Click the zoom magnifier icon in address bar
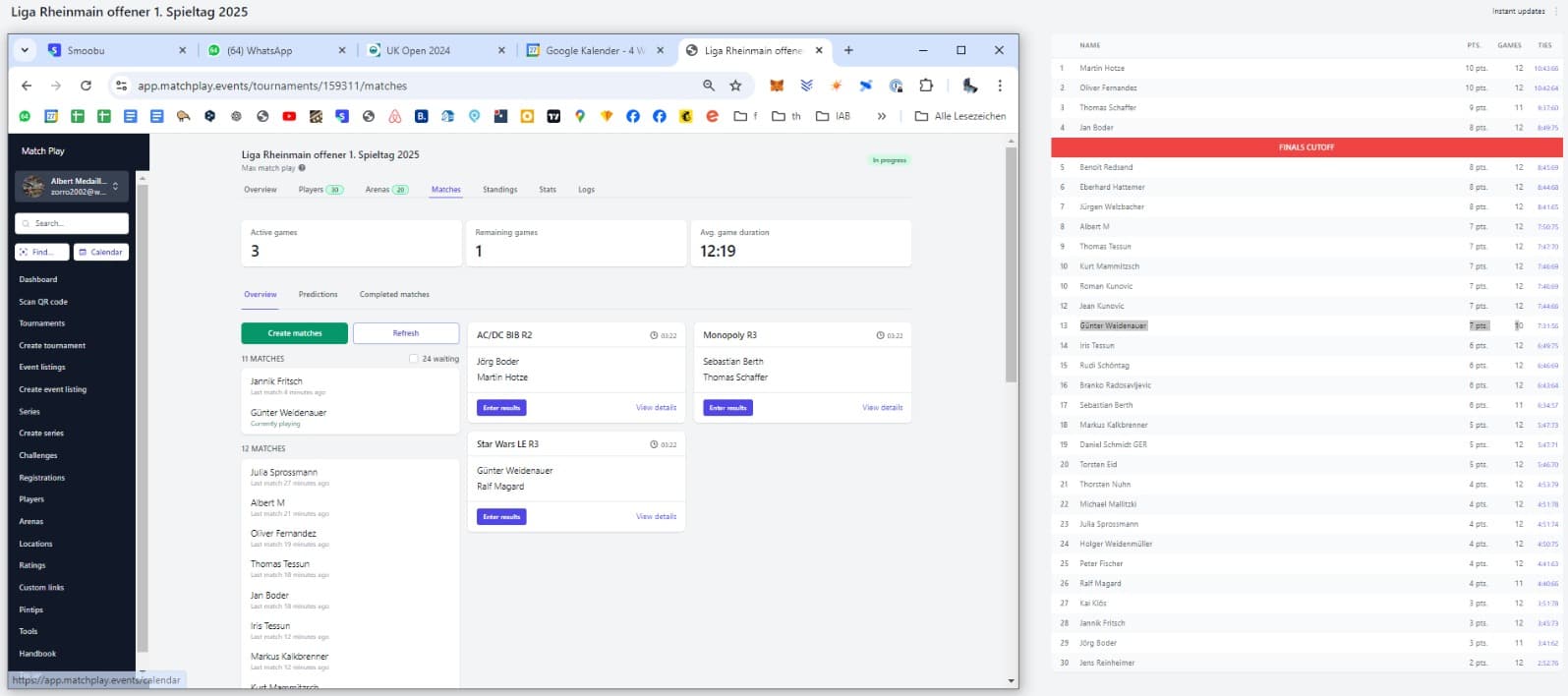The width and height of the screenshot is (1568, 696). coord(709,86)
